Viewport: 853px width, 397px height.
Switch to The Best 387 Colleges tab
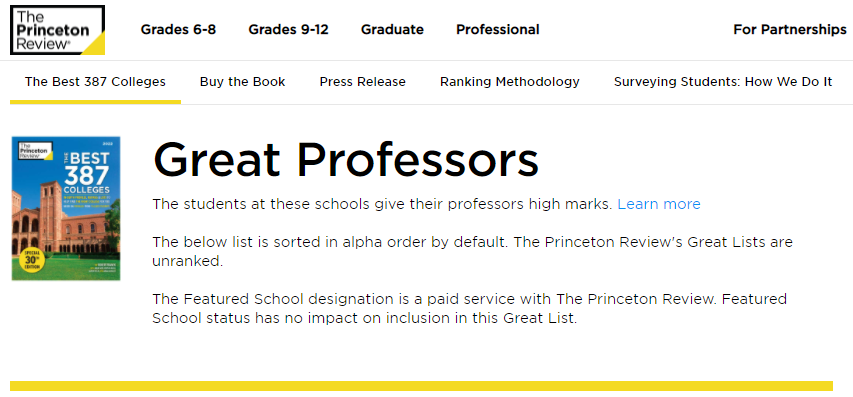point(95,82)
